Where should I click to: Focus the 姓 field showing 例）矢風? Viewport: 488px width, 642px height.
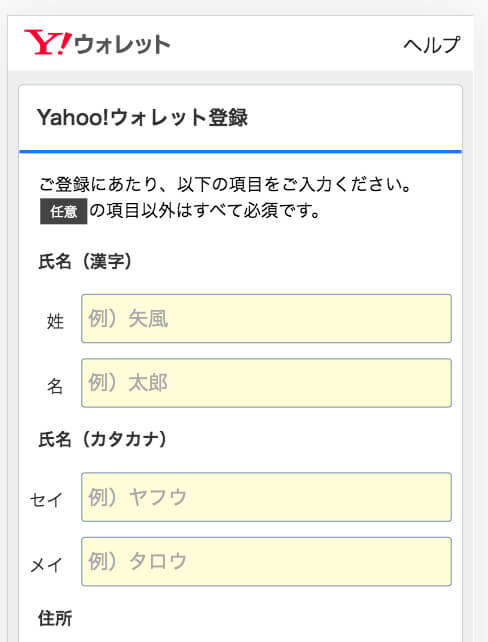click(x=267, y=319)
